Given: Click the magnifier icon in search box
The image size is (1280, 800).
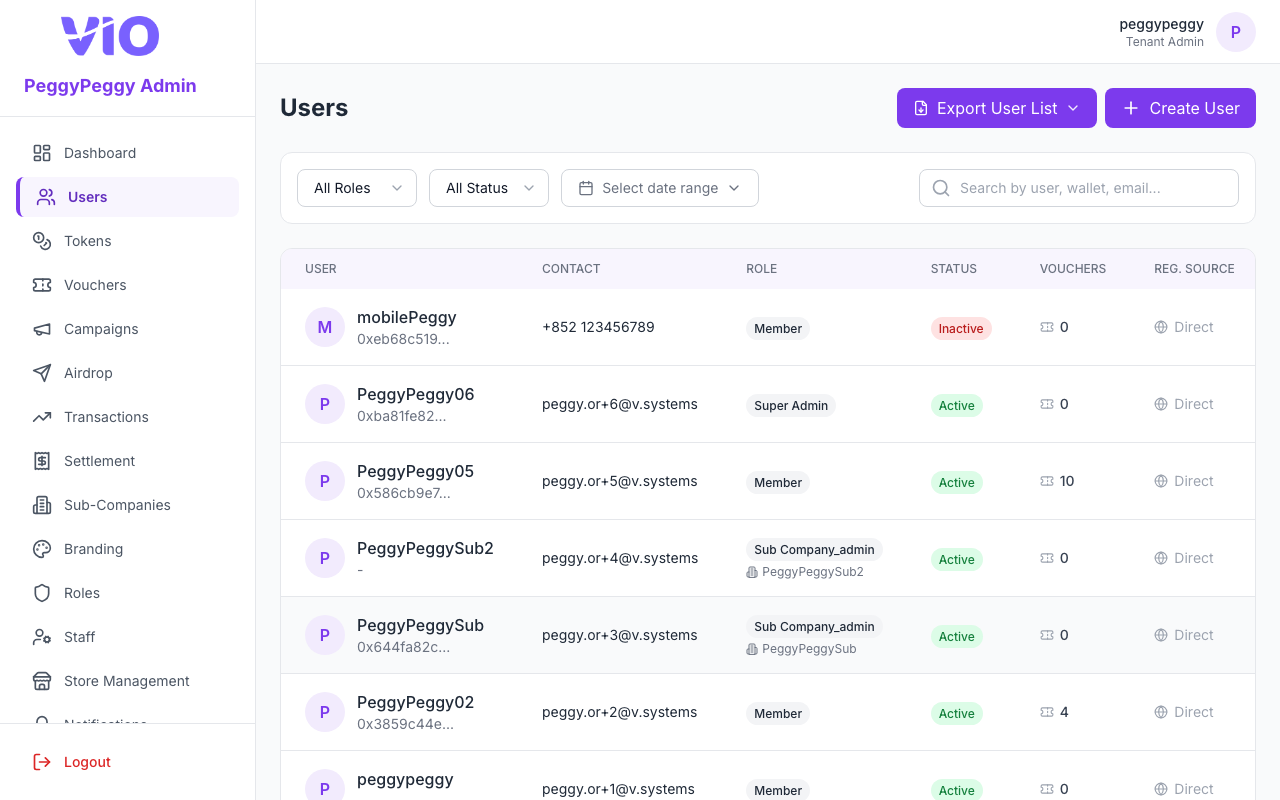Looking at the screenshot, I should tap(941, 188).
